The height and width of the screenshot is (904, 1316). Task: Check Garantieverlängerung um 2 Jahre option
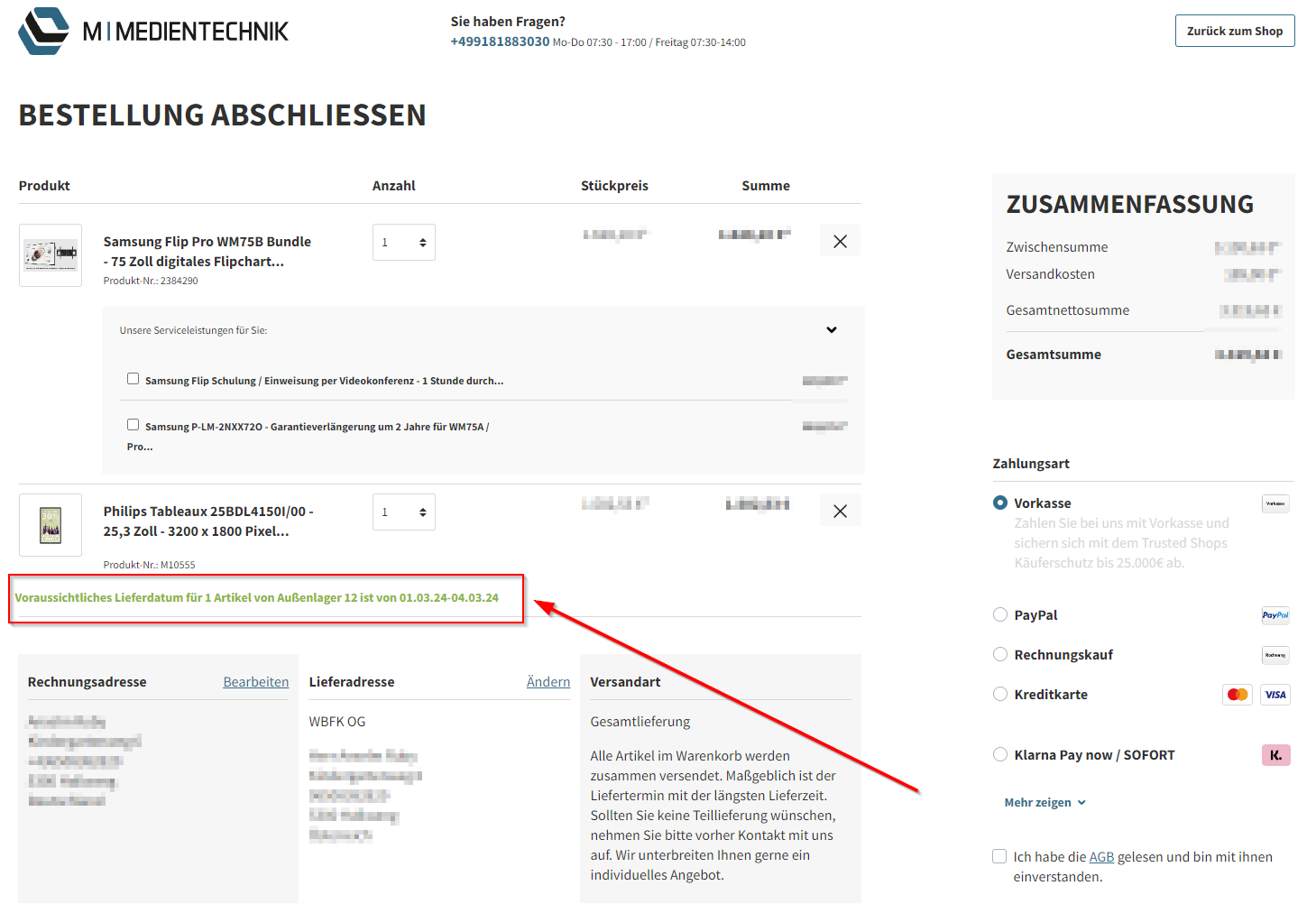(133, 424)
